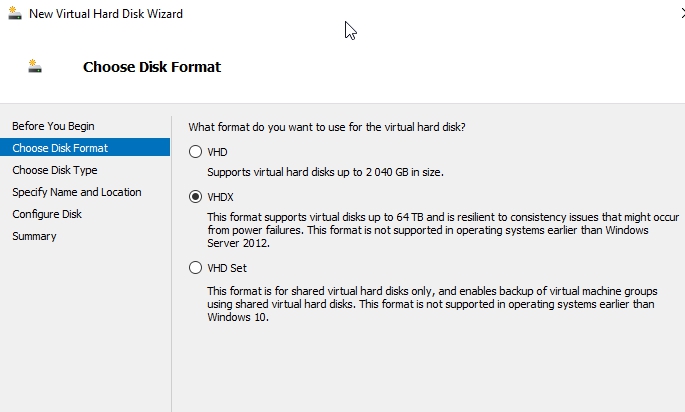The image size is (685, 412).
Task: Select the VHD Set radio button circle
Action: 195,268
